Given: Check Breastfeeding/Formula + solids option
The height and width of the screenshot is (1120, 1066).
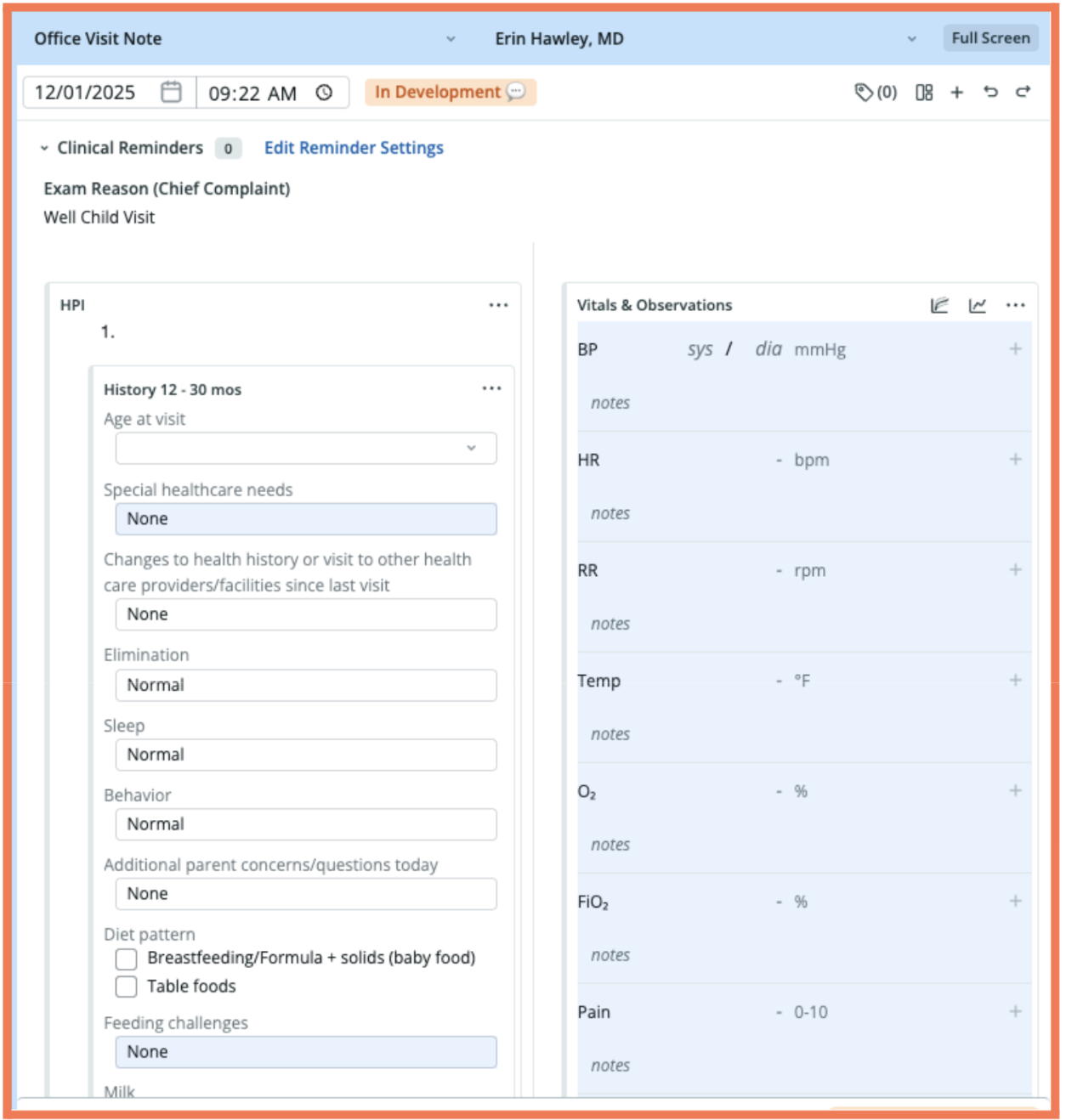Looking at the screenshot, I should [x=126, y=959].
